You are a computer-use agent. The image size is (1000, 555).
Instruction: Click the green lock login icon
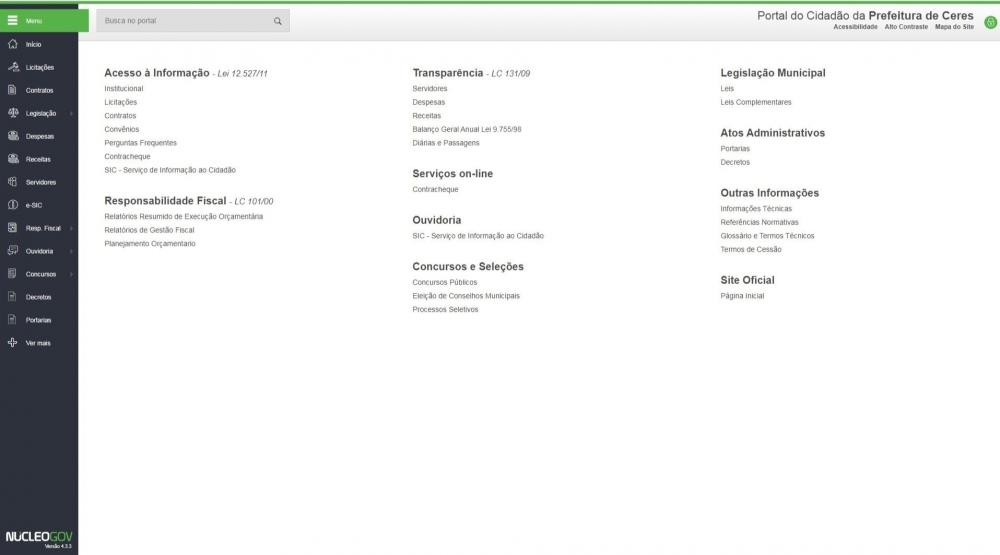click(x=989, y=22)
